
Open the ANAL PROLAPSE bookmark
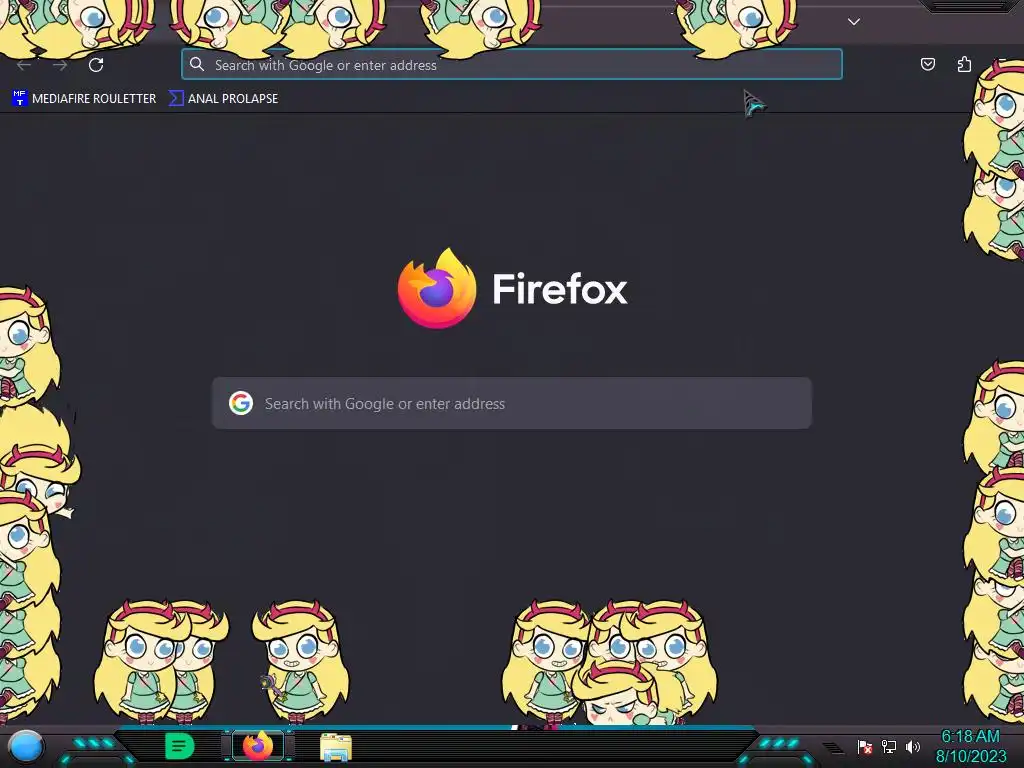pos(224,99)
